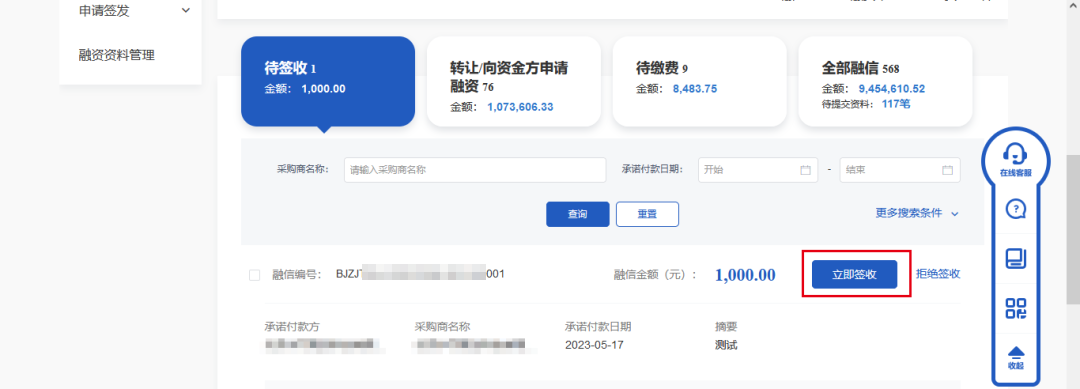The height and width of the screenshot is (389, 1080).
Task: Switch to the 待缴费 tab card
Action: click(x=699, y=81)
